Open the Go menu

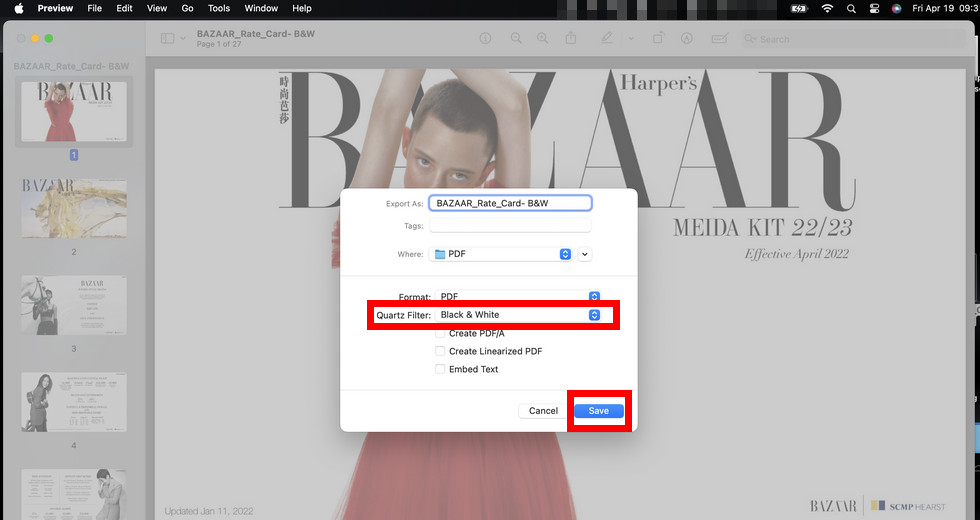[188, 8]
